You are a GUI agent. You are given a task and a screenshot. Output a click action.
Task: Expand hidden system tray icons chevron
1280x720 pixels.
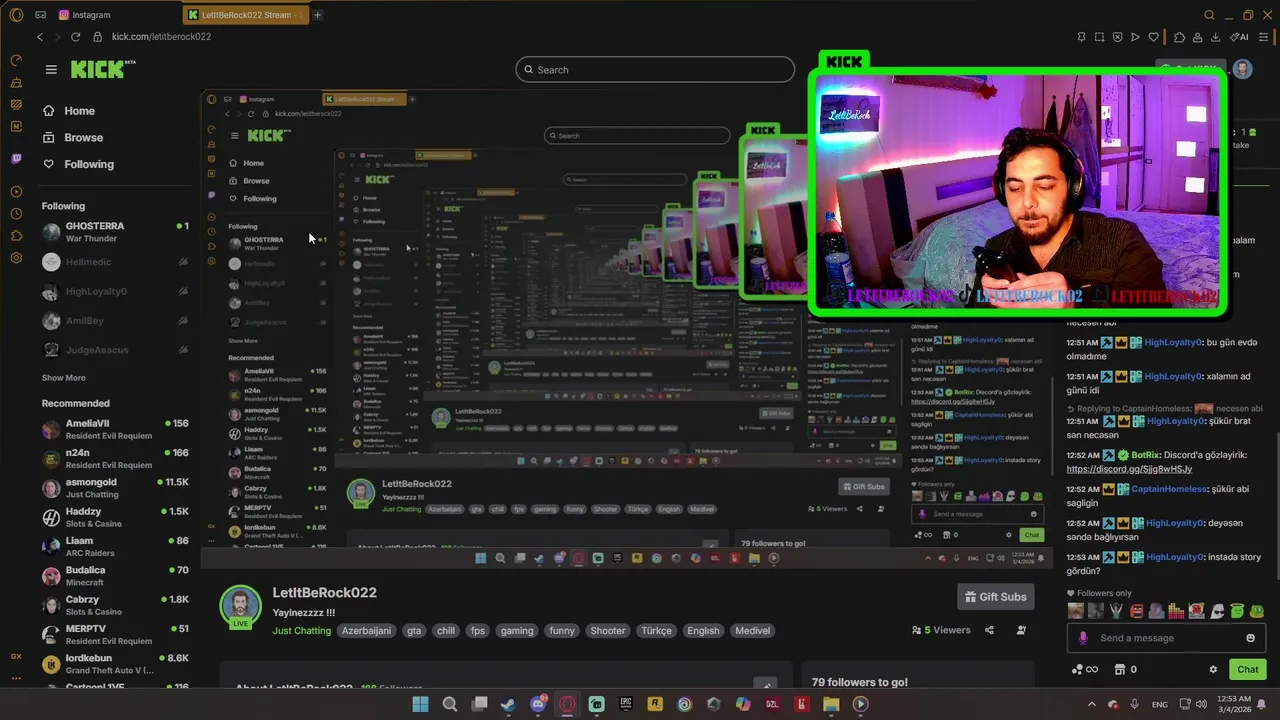tap(1094, 704)
